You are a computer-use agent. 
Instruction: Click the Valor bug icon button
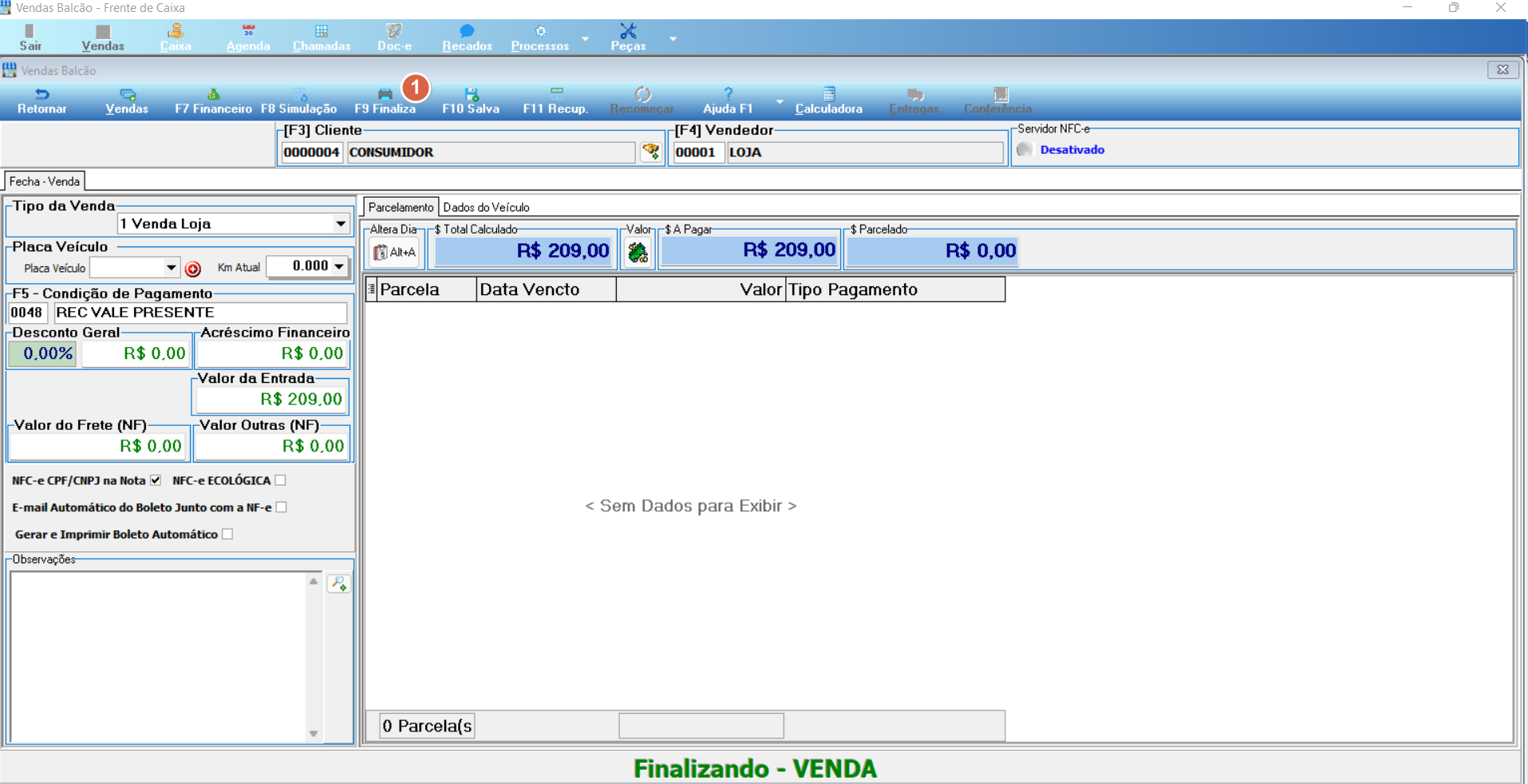click(x=638, y=252)
